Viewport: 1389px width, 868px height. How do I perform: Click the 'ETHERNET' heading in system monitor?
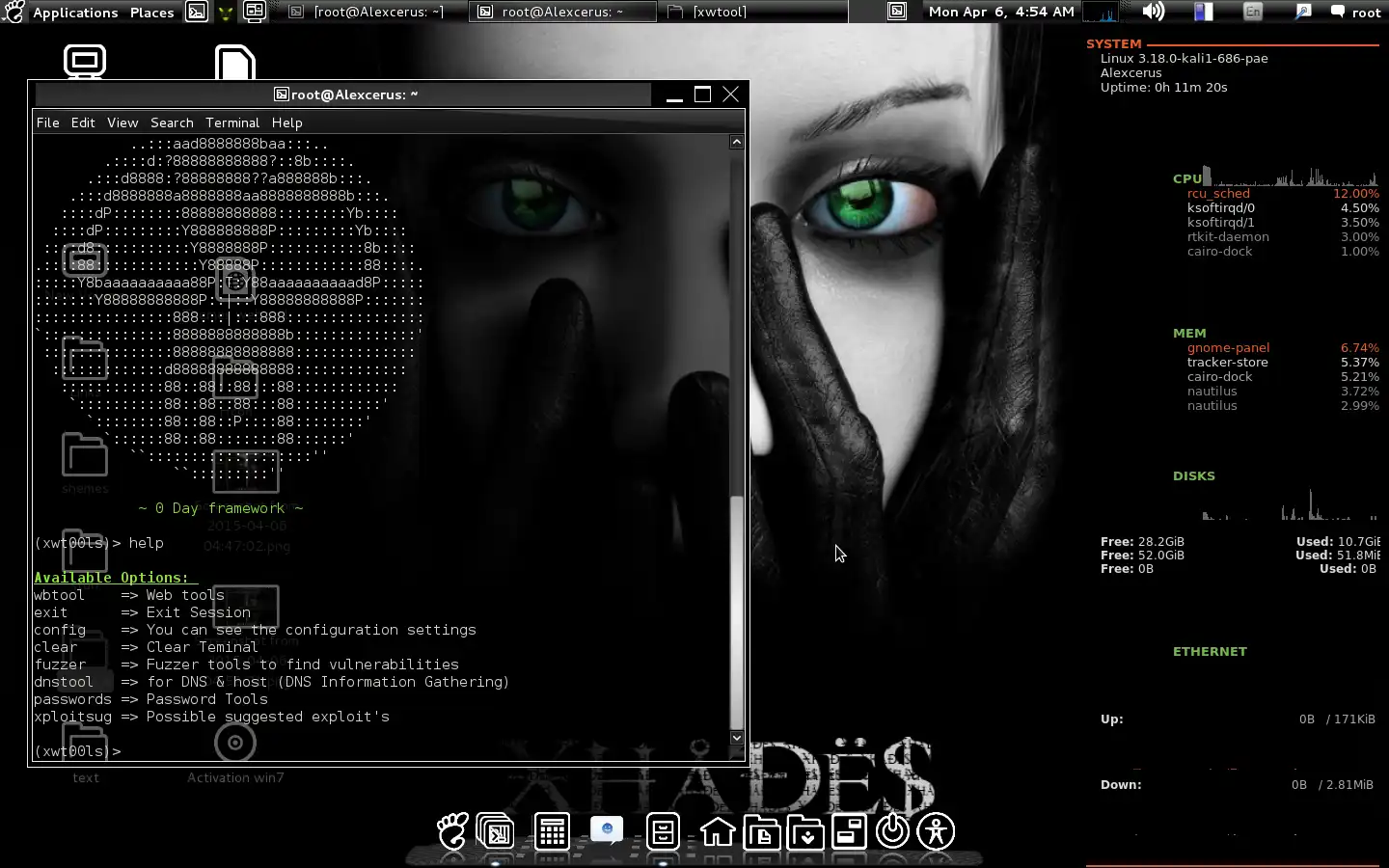(1210, 652)
